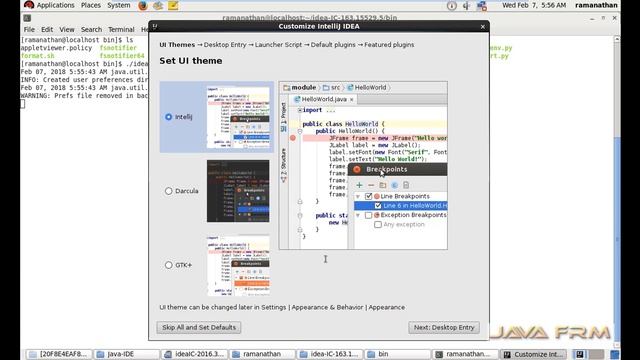Click the terminal window's vertical scrollbar
Image resolution: width=640 pixels, height=360 pixels.
pos(617,192)
